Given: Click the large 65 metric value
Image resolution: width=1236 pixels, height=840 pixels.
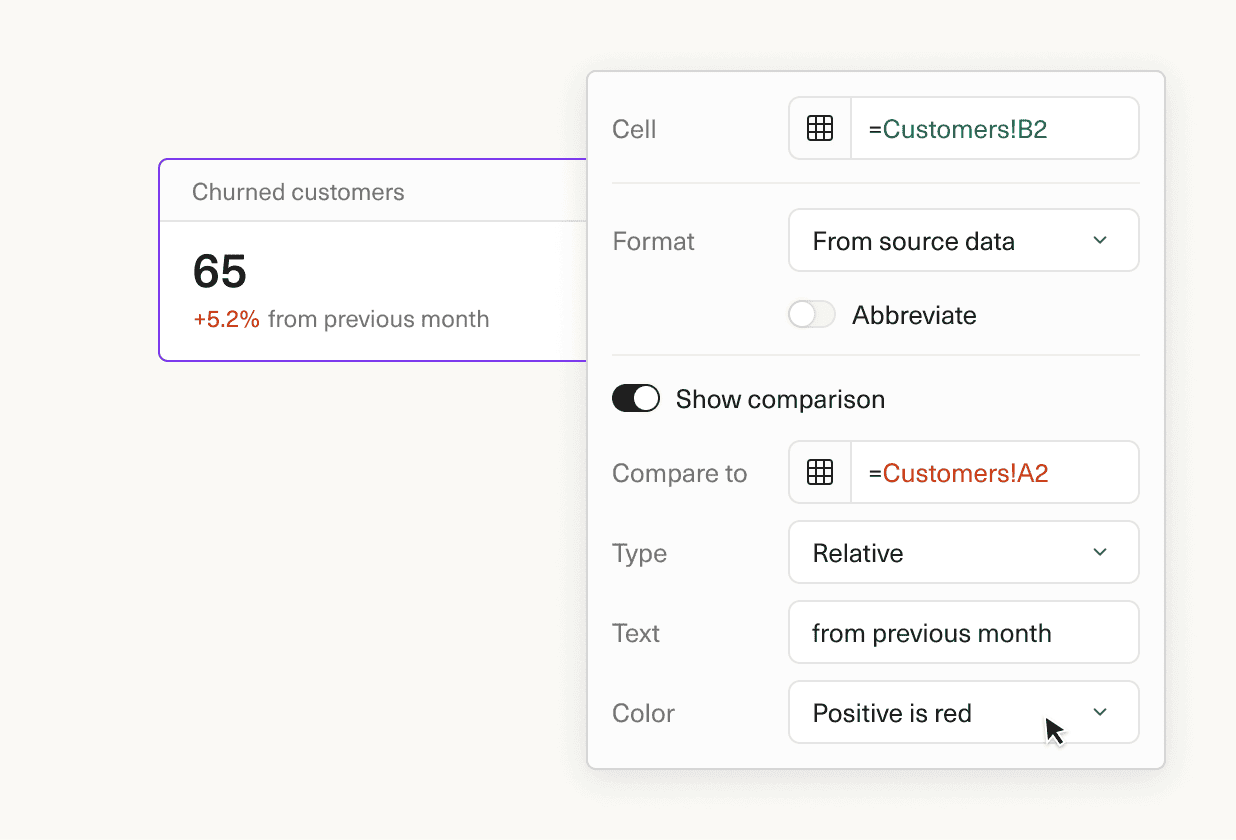Looking at the screenshot, I should (x=220, y=271).
